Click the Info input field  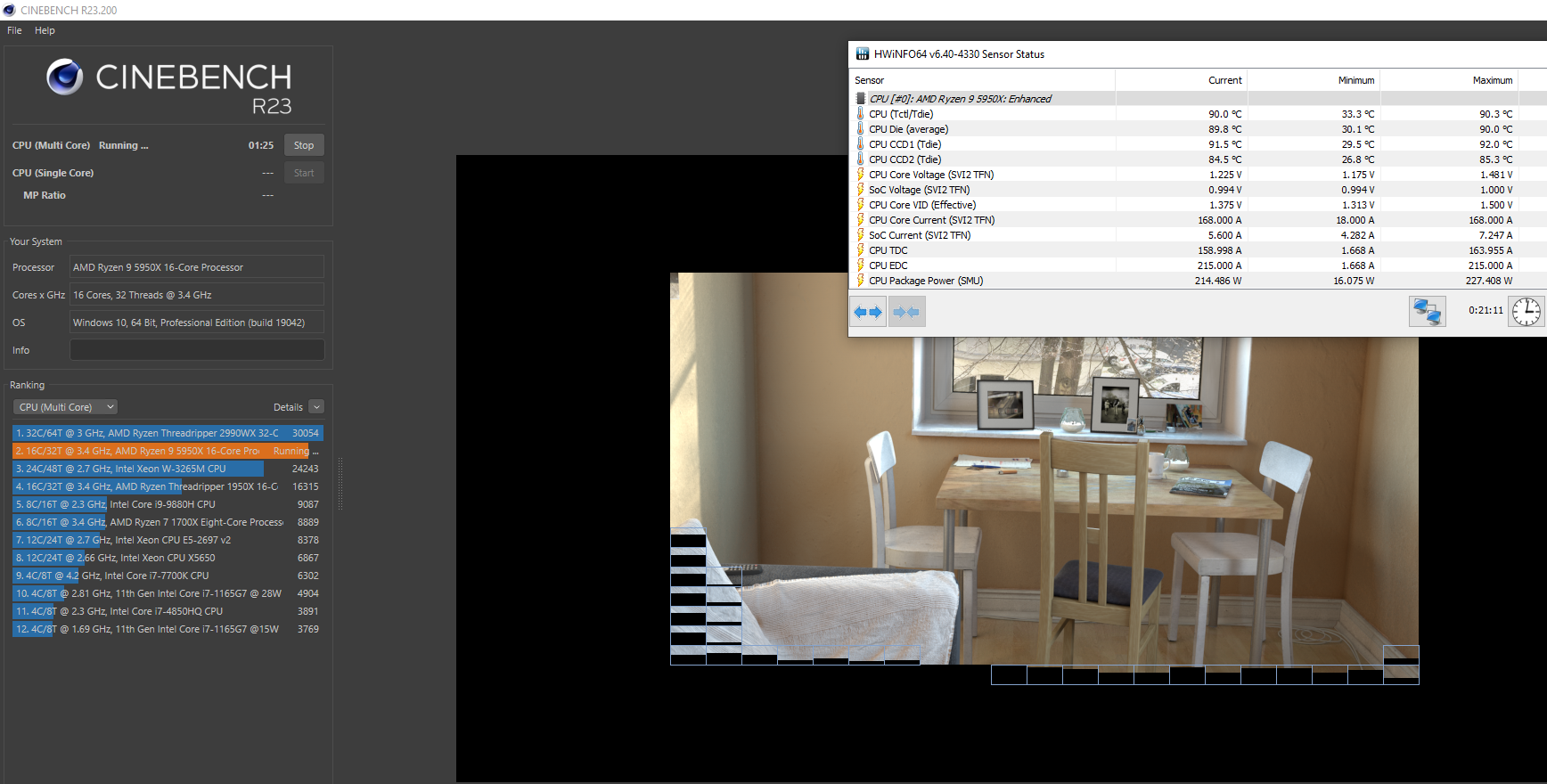pos(197,350)
